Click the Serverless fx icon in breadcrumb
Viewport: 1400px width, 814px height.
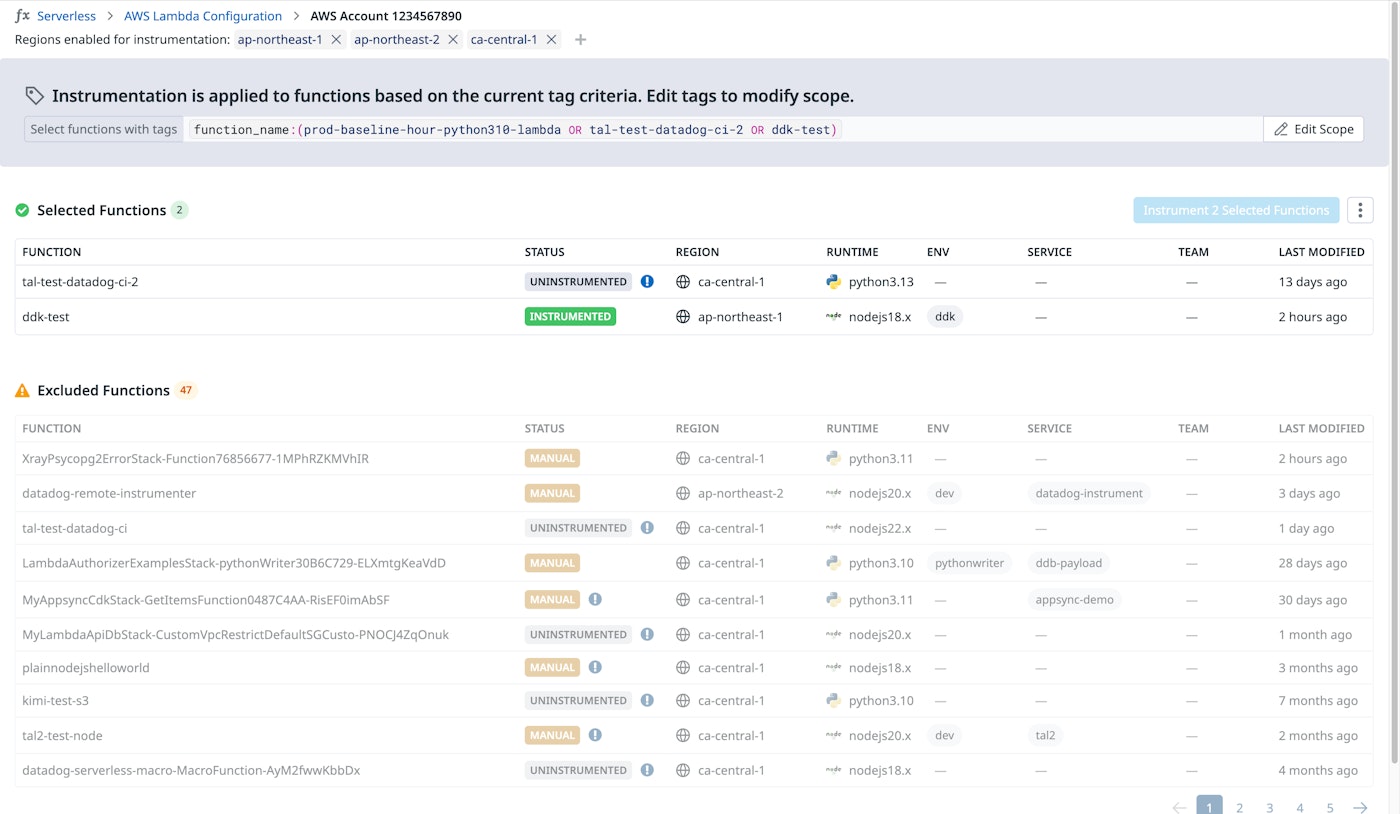coord(23,16)
